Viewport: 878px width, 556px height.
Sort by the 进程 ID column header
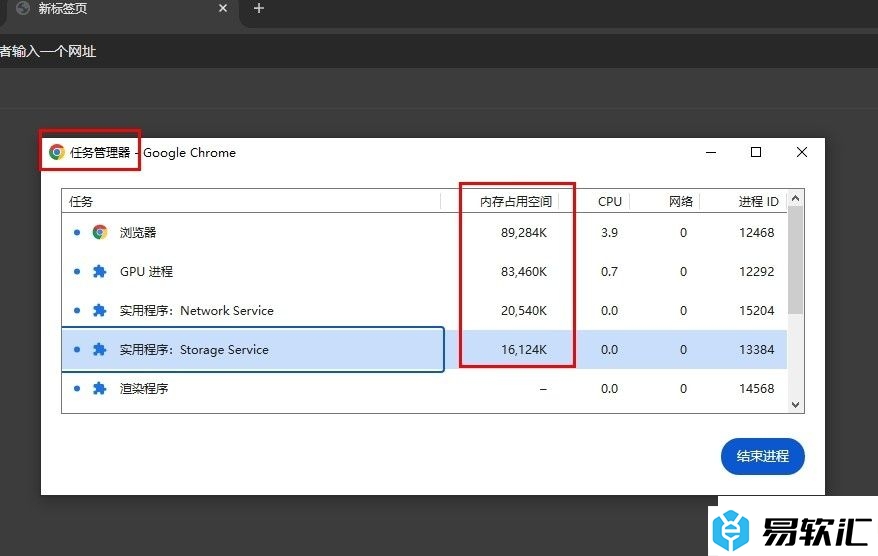click(x=758, y=201)
